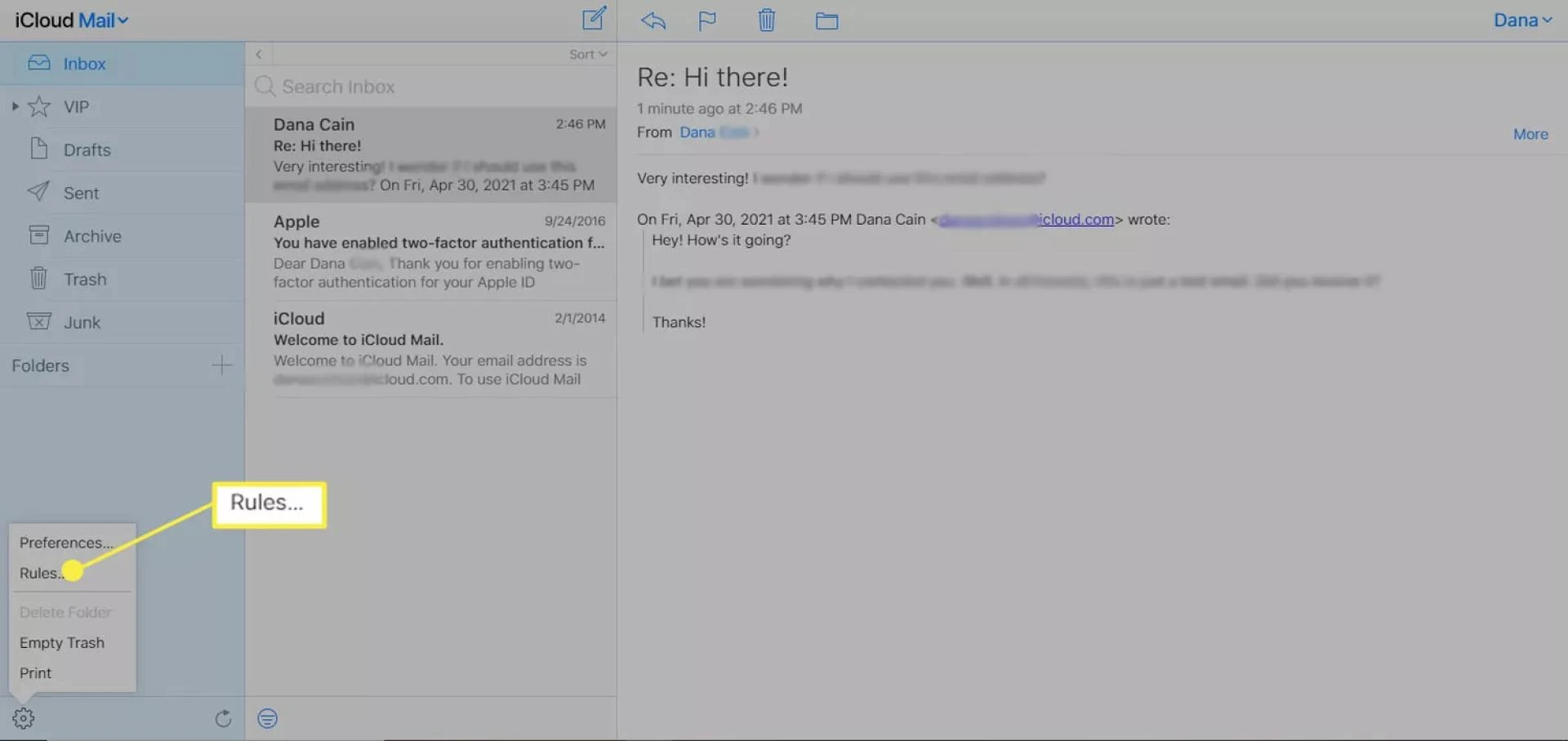Open the sender's icloud.com email link
1568x741 pixels.
(1026, 219)
